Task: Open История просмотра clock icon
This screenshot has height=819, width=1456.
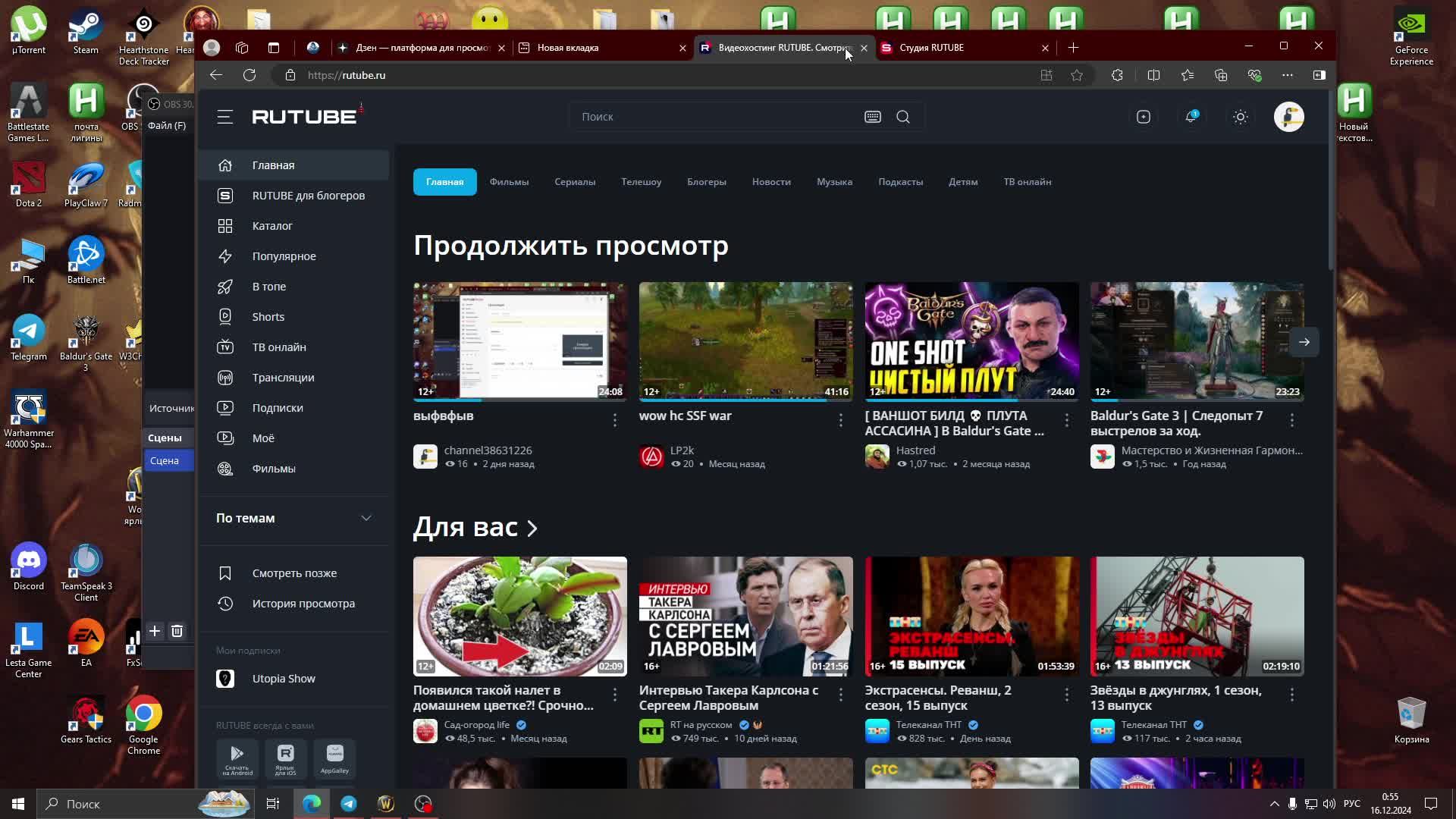Action: point(225,603)
